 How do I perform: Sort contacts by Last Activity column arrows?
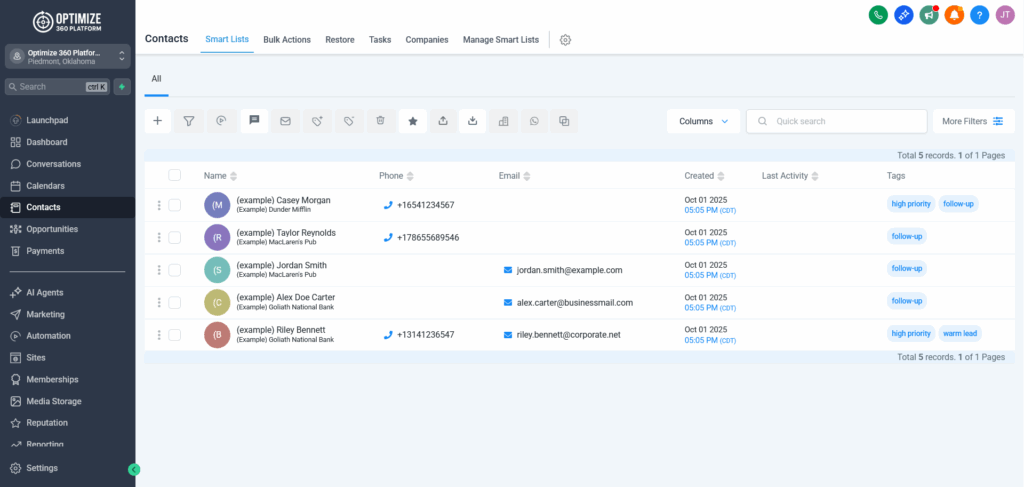[815, 176]
